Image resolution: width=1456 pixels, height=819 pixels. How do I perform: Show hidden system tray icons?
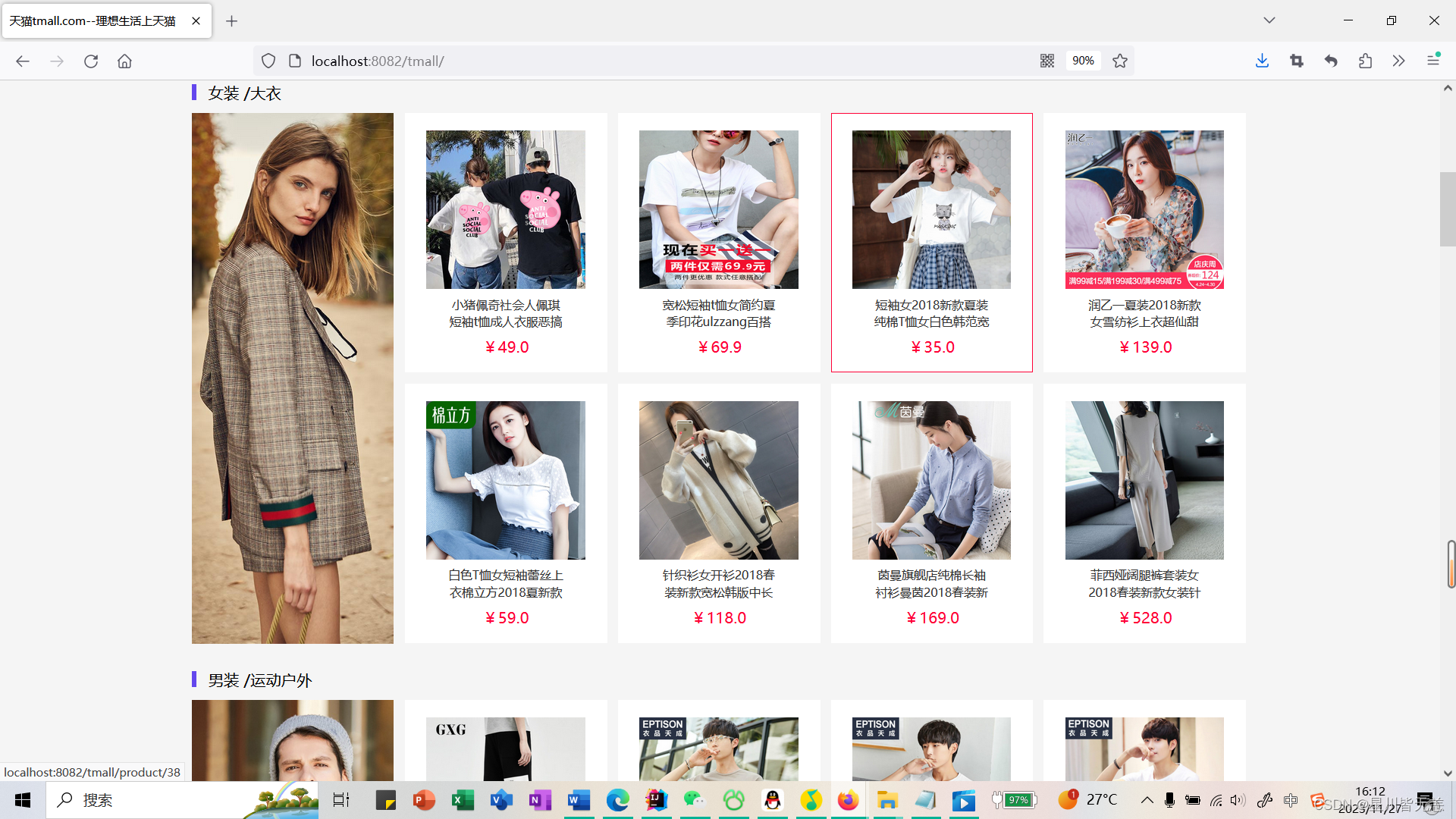1147,800
